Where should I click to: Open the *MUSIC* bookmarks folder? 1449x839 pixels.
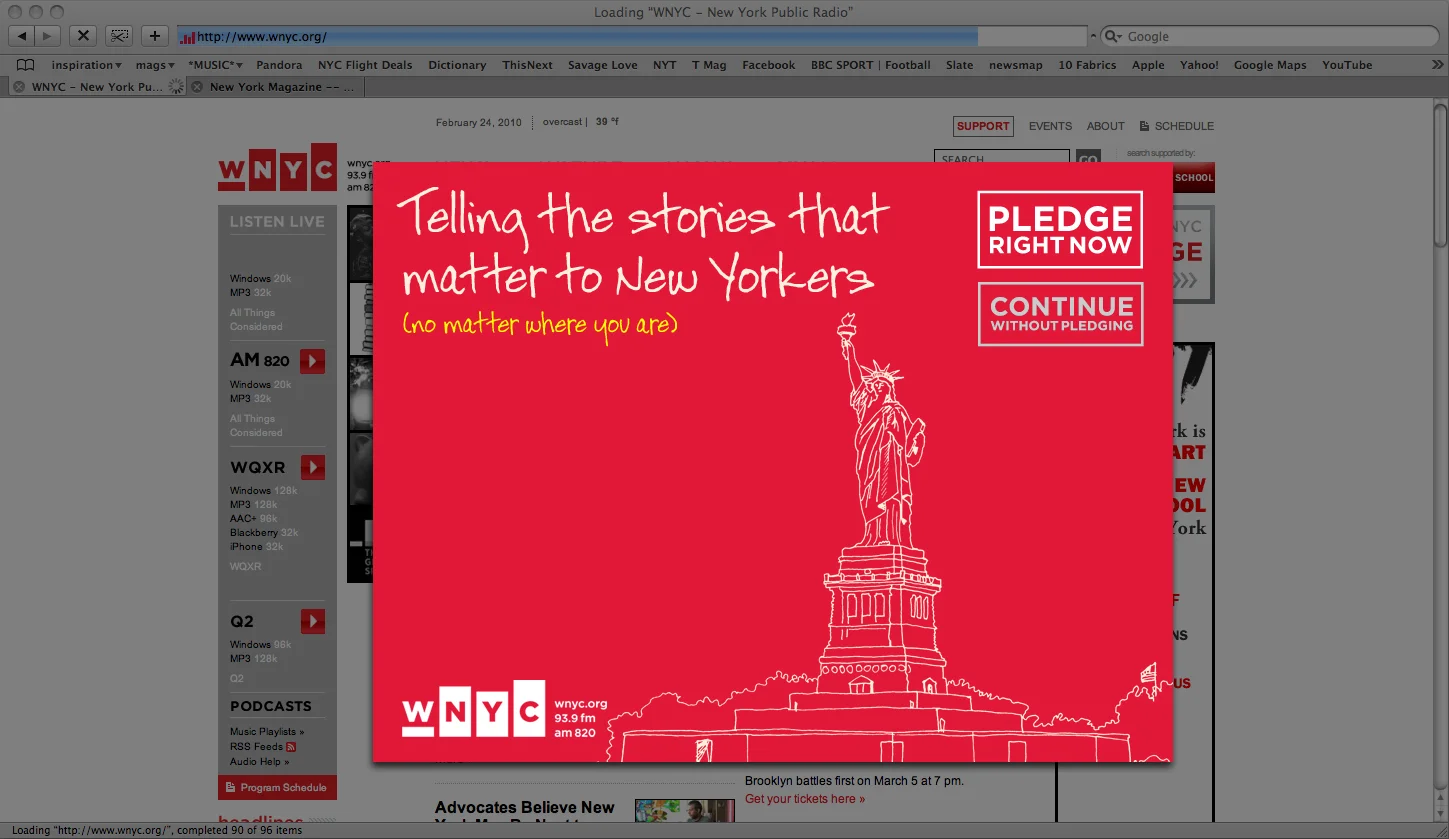(216, 65)
